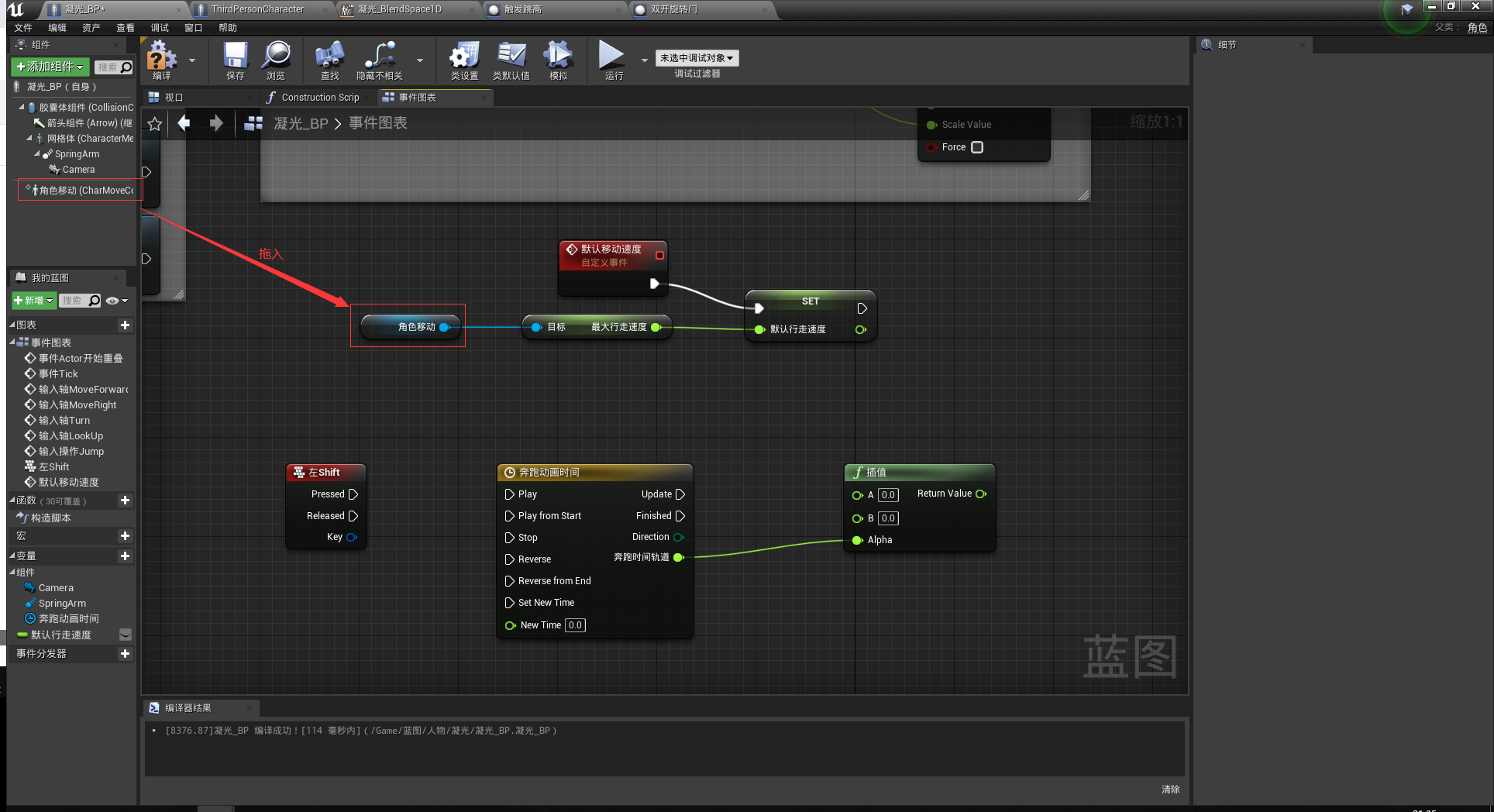Click 凝光_BP breadcrumb in graph

(x=301, y=124)
